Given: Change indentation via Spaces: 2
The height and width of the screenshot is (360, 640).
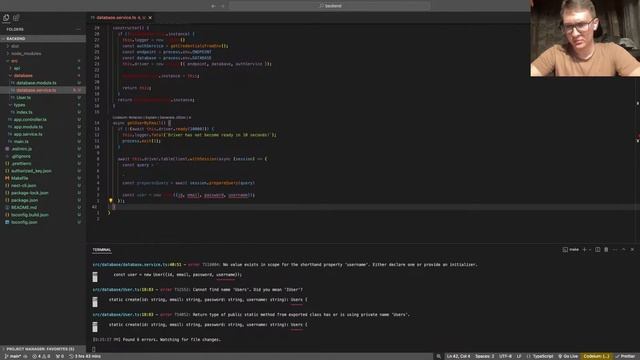Looking at the screenshot, I should pyautogui.click(x=484, y=356).
